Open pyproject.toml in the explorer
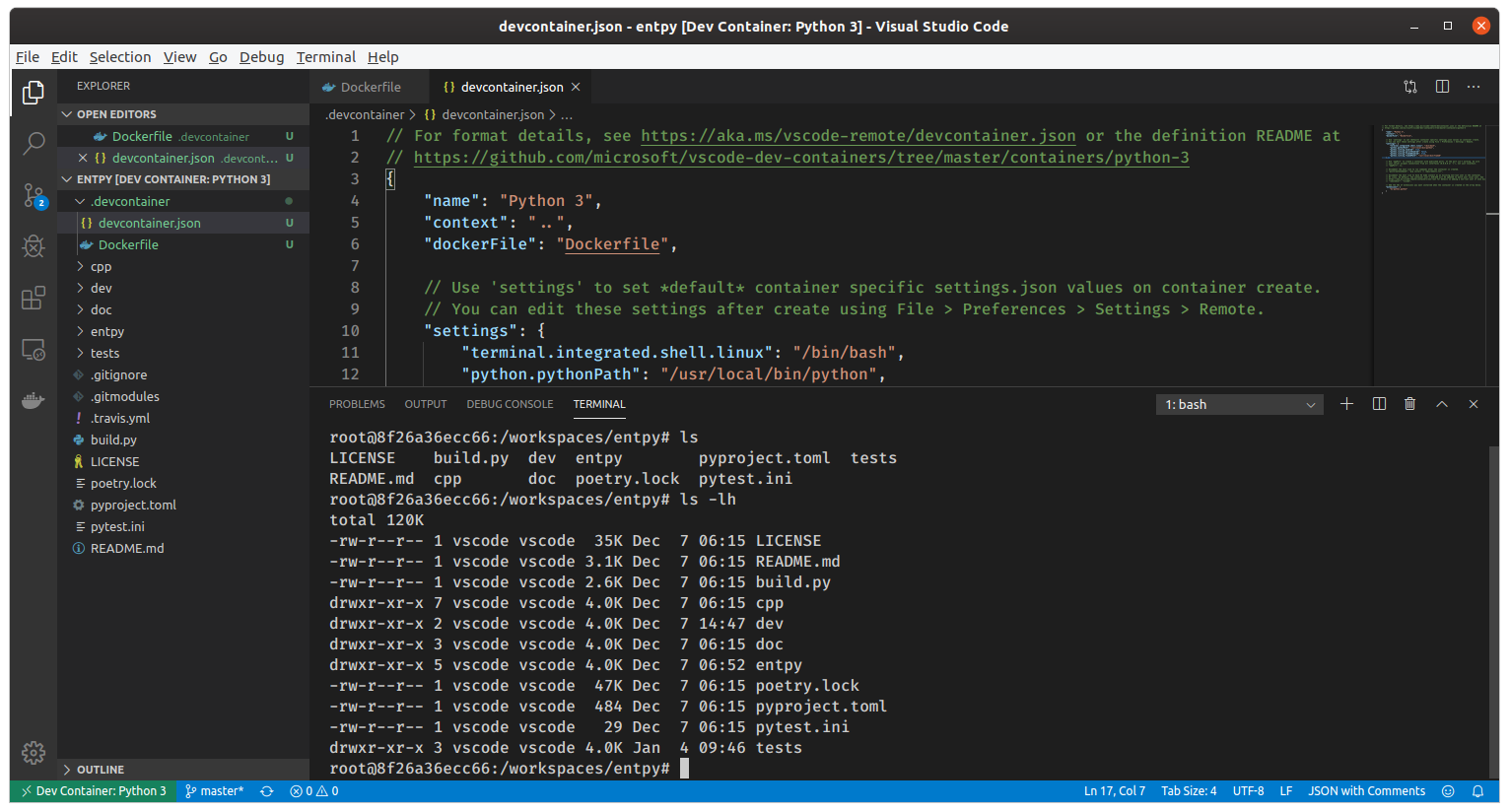The width and height of the screenshot is (1509, 812). click(x=183, y=505)
